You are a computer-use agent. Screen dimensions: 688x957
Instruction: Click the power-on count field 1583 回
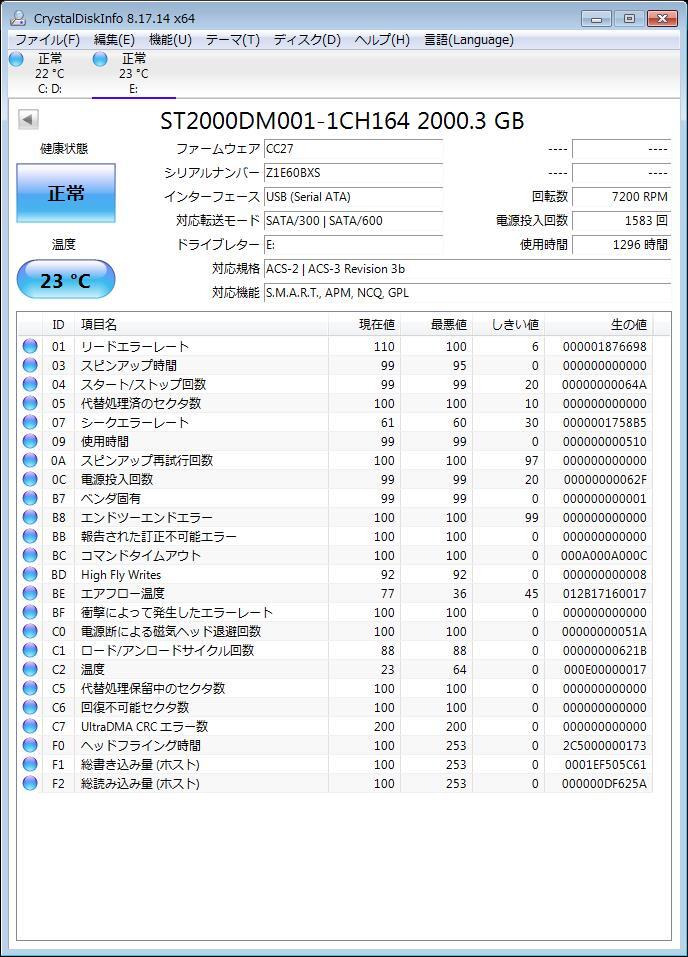point(621,221)
